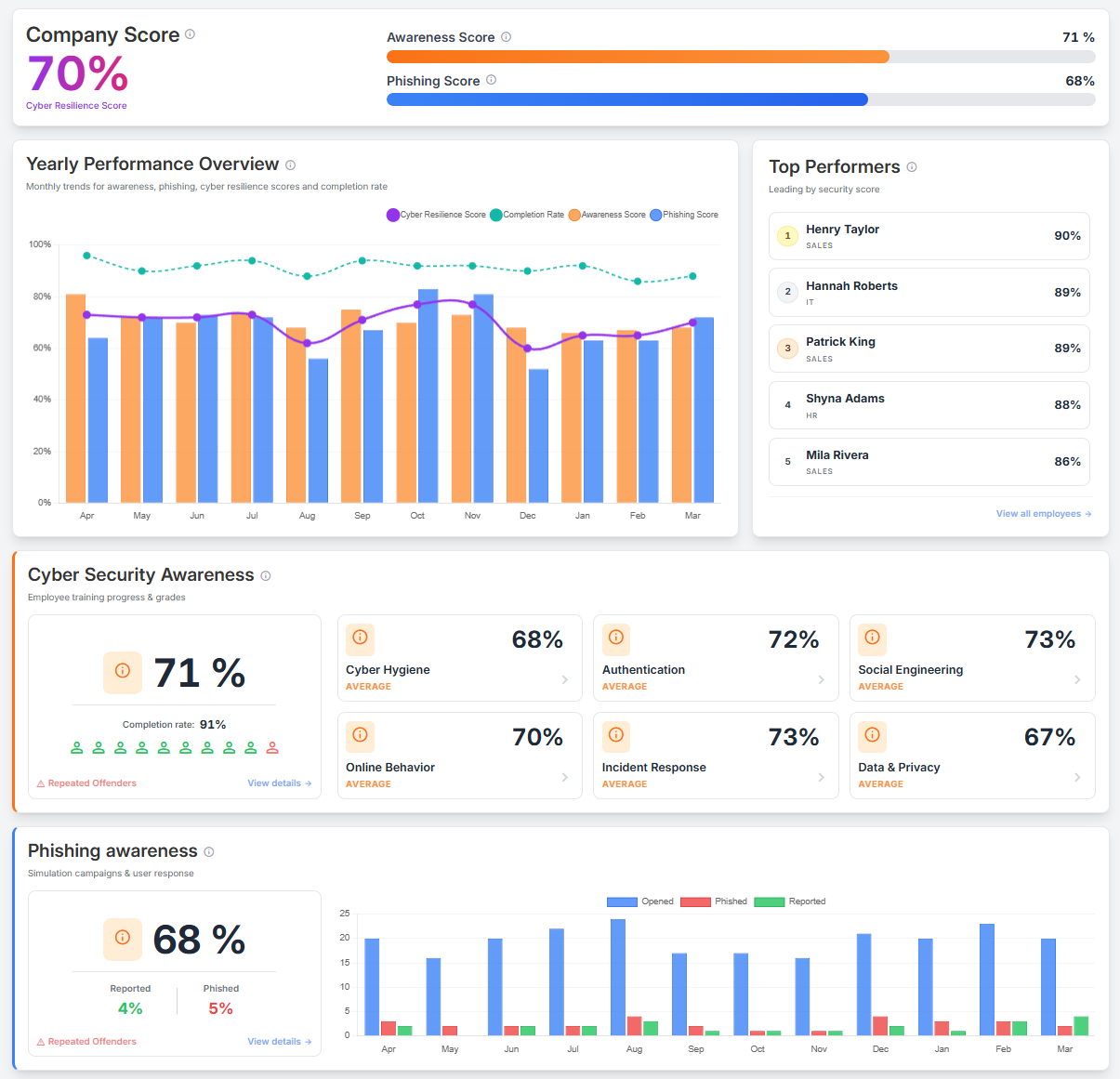Click View all employees link
1120x1079 pixels.
tap(1043, 514)
